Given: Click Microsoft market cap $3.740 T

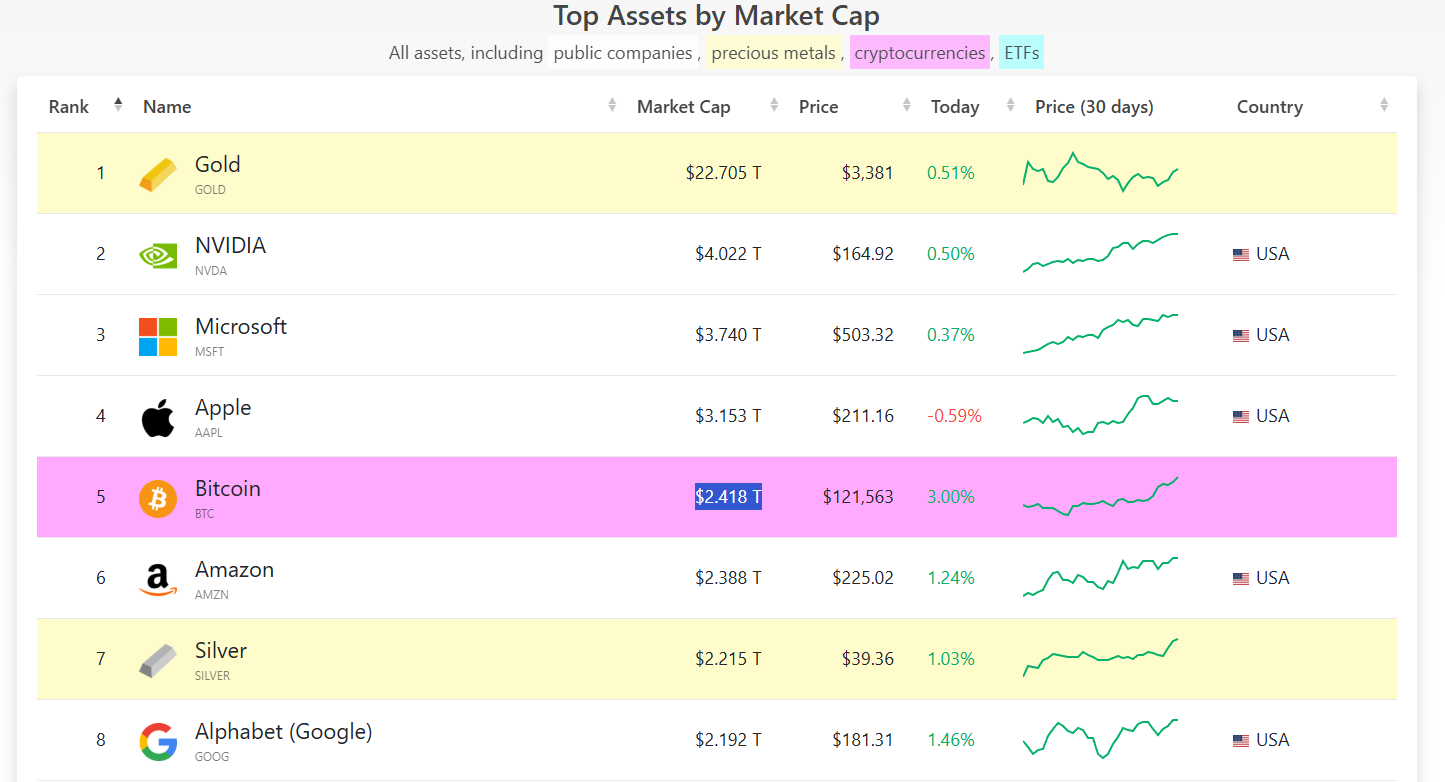Looking at the screenshot, I should (728, 336).
